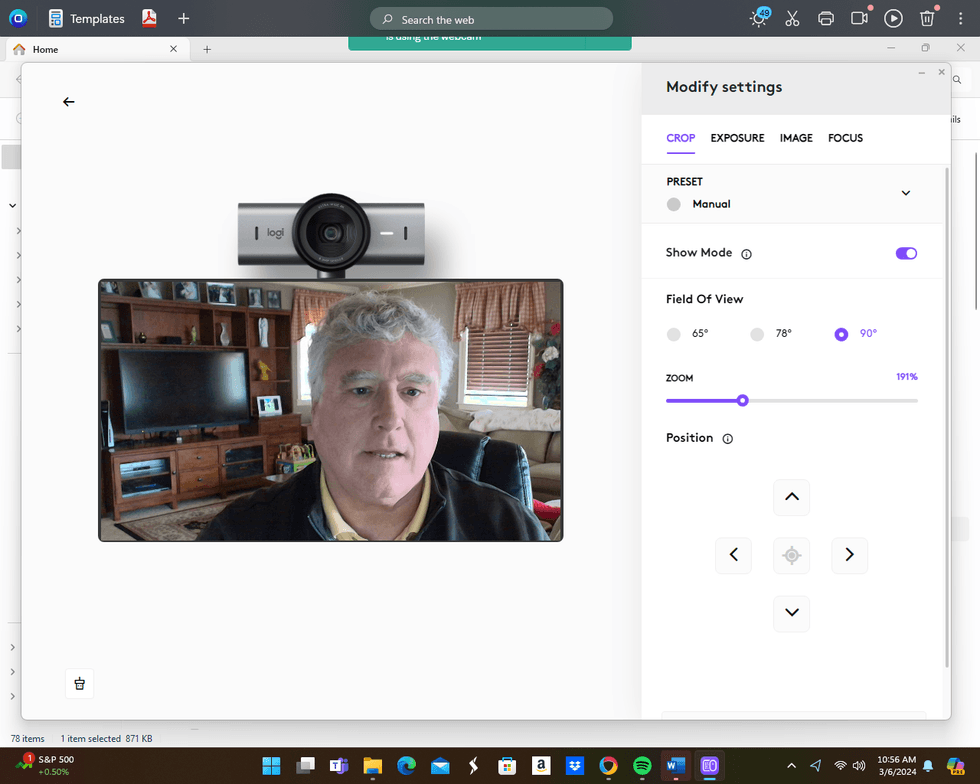Screen dimensions: 980x784
Task: Open the trash icon with notification dot
Action: [927, 18]
